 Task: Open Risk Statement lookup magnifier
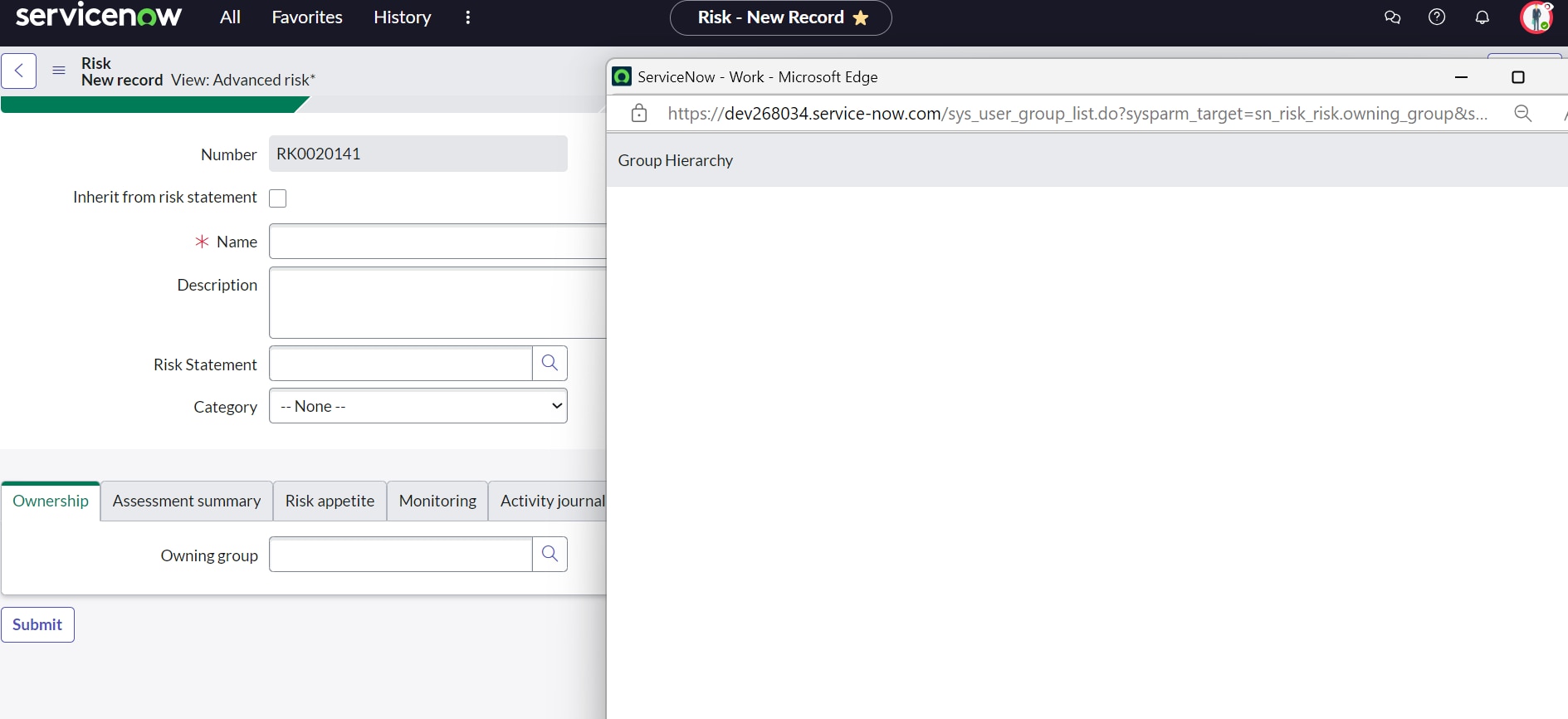pyautogui.click(x=550, y=364)
